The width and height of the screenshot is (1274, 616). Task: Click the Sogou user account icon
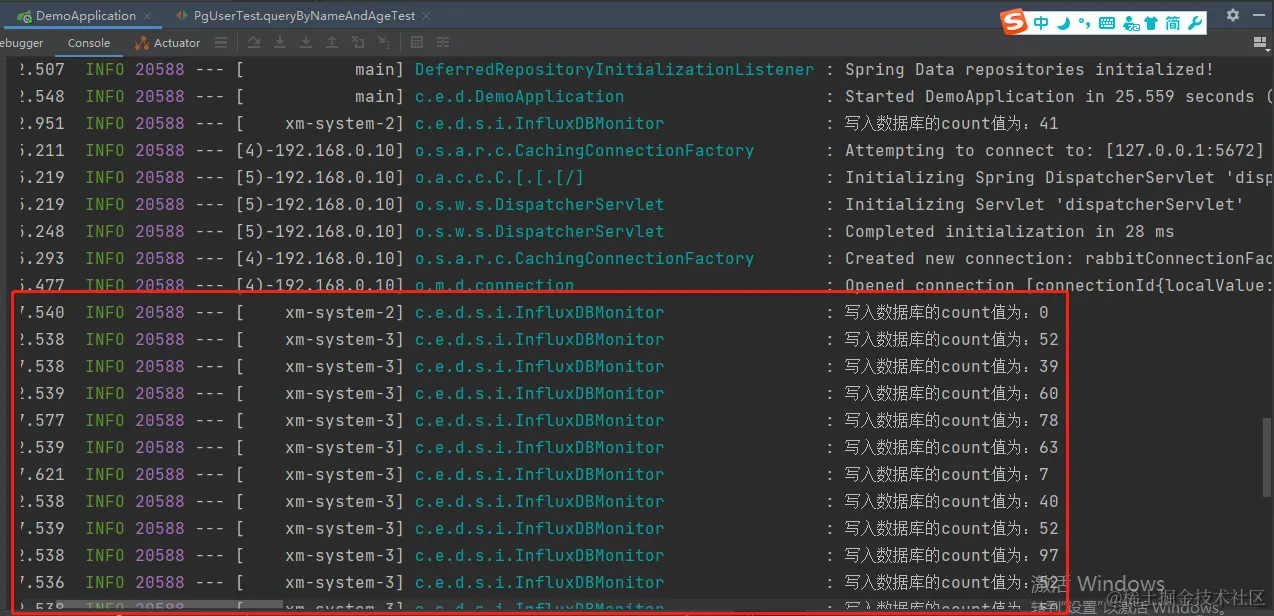(x=1130, y=23)
